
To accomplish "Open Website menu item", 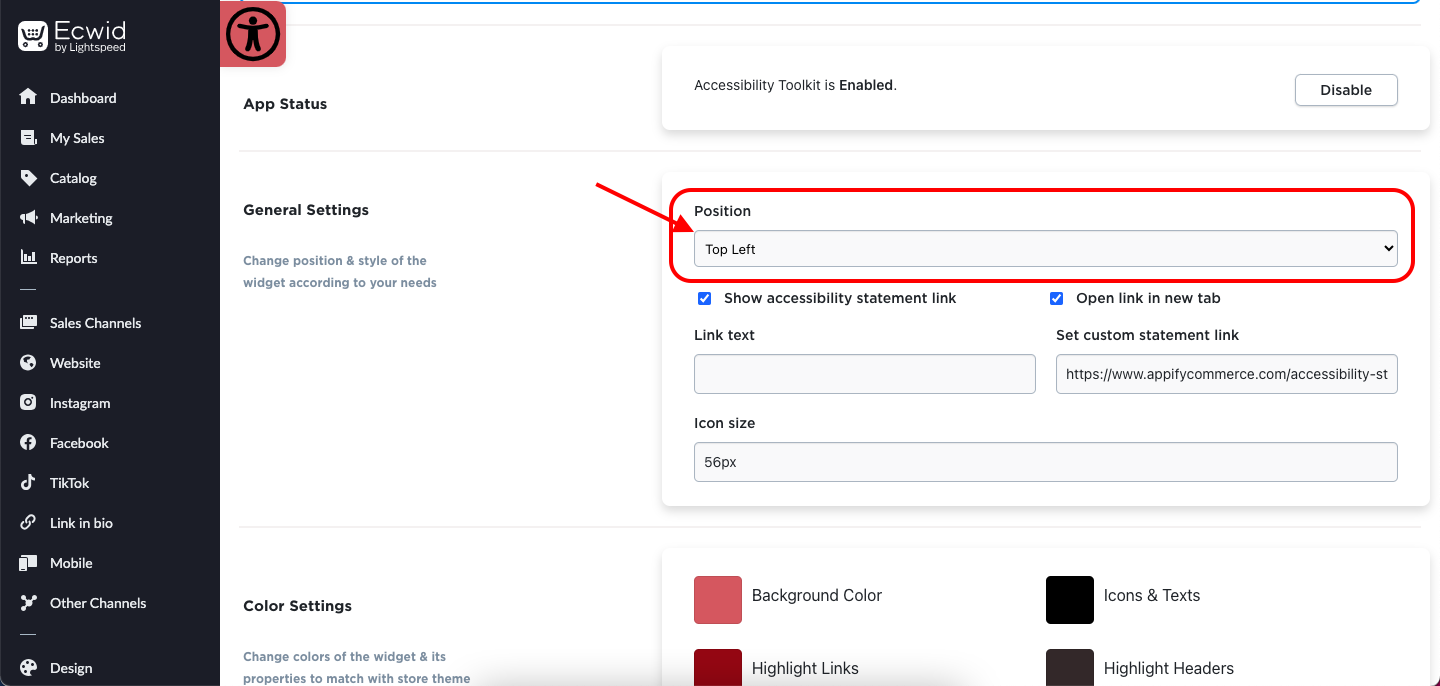I will (75, 363).
